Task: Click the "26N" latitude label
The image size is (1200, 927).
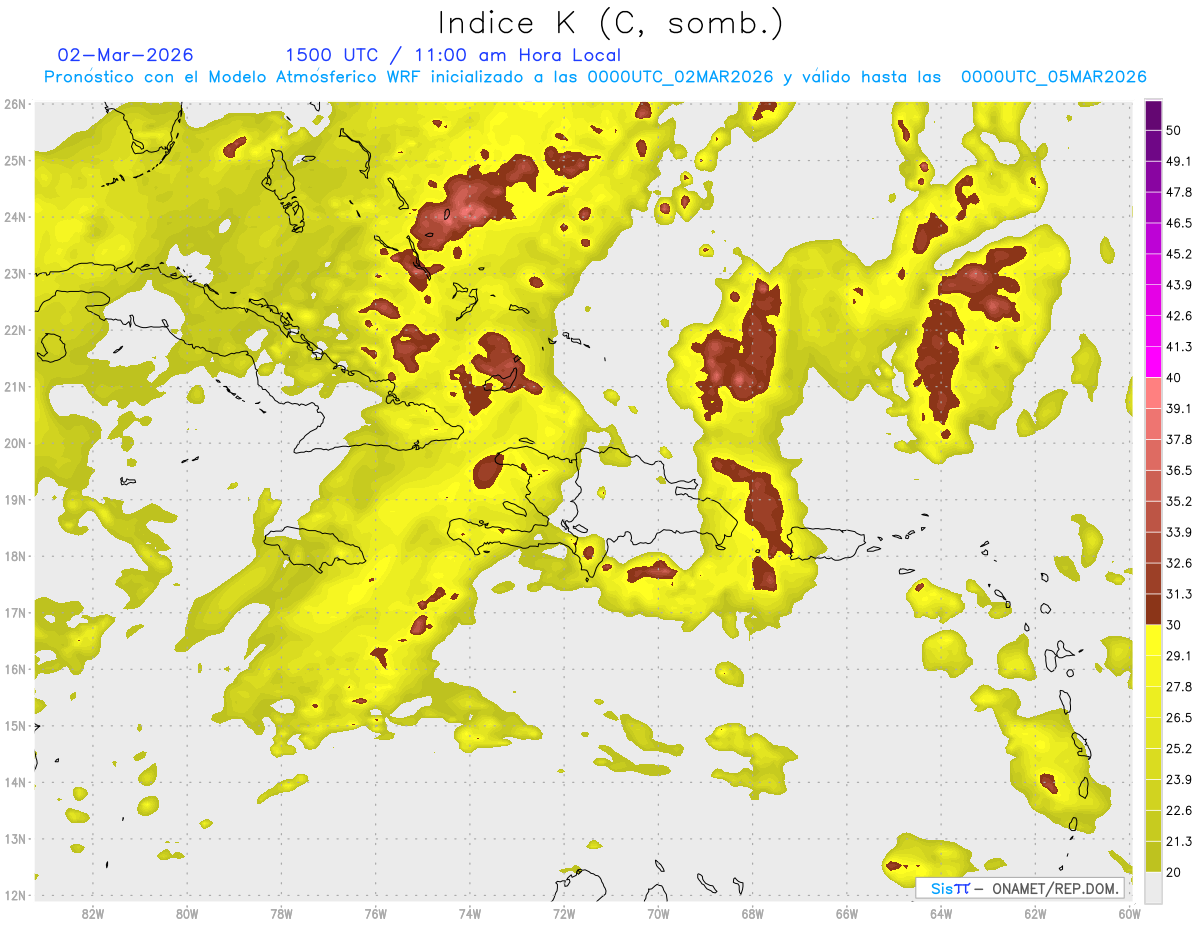Action: pos(15,104)
